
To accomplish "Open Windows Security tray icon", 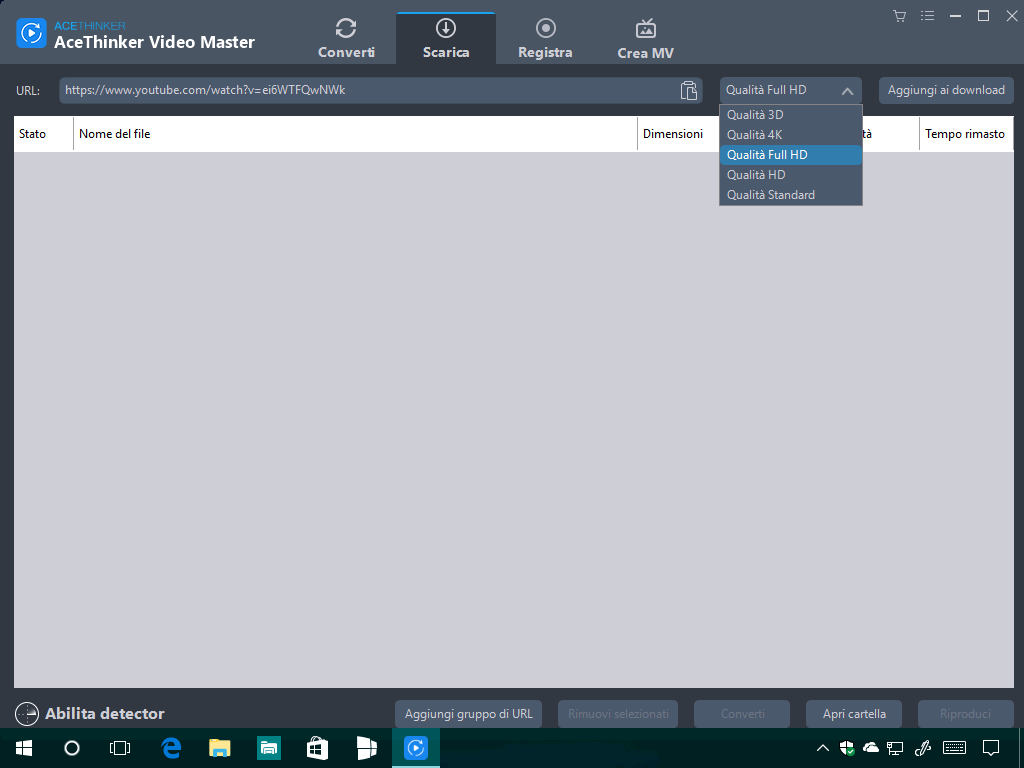I will (847, 748).
